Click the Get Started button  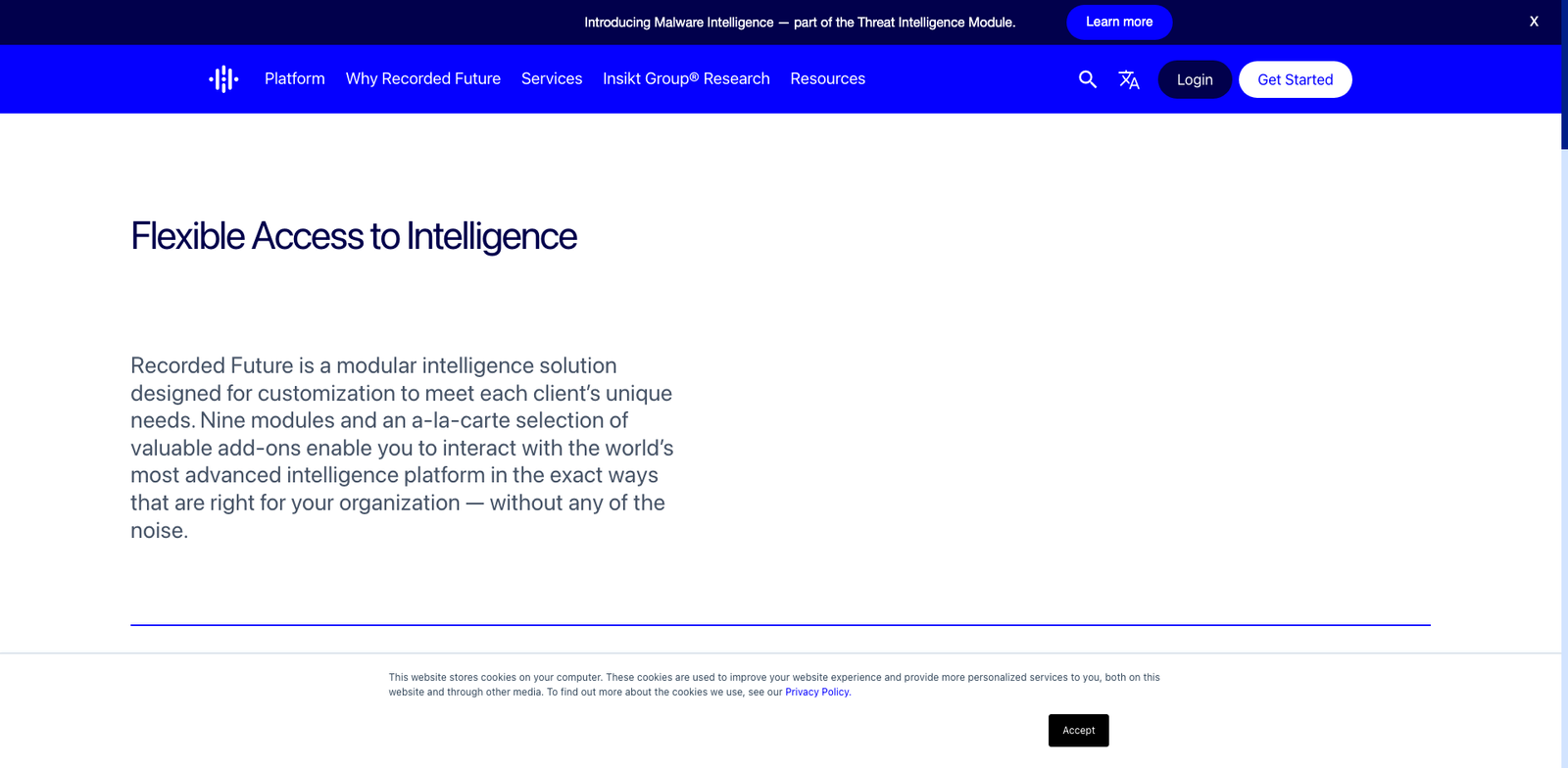pyautogui.click(x=1296, y=79)
